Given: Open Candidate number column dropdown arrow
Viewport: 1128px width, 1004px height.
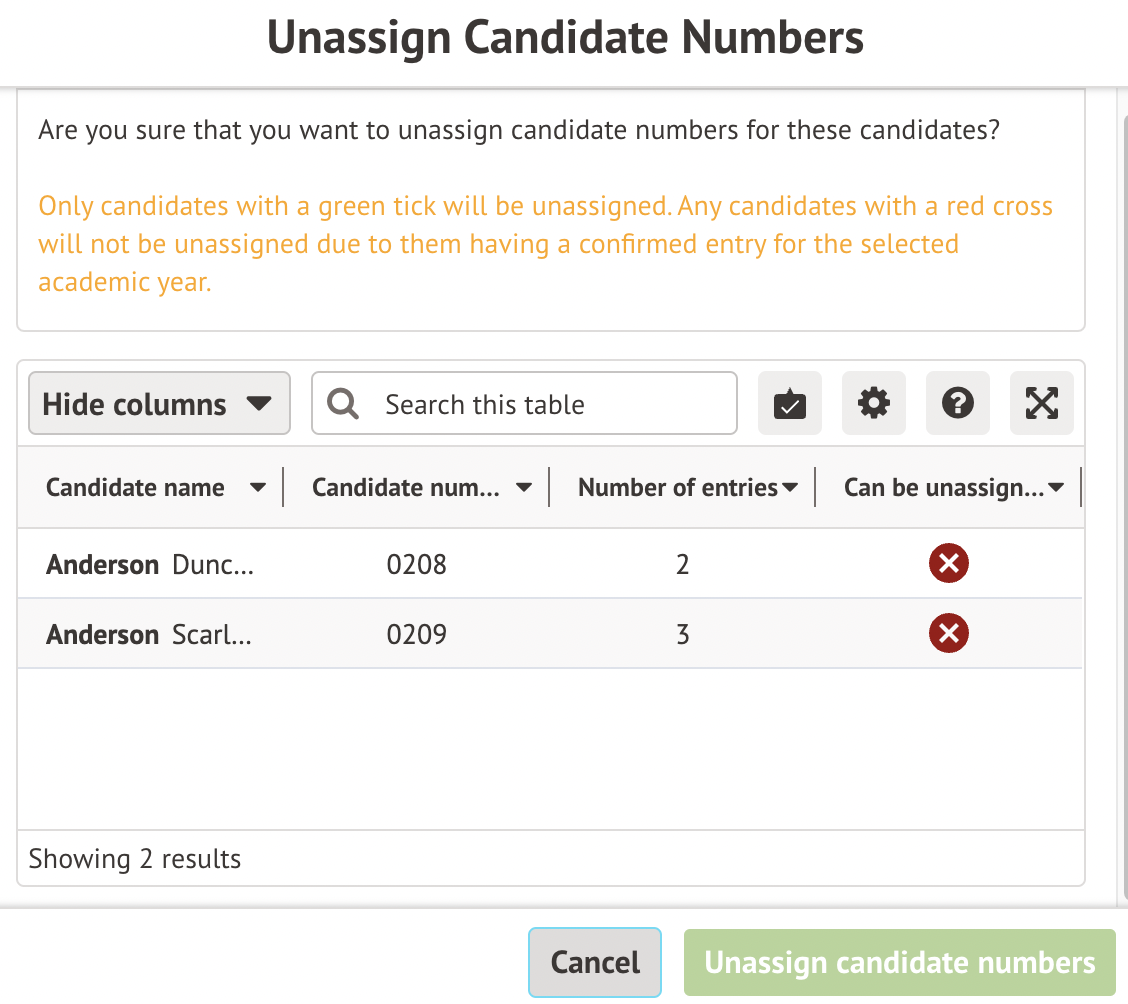Looking at the screenshot, I should pyautogui.click(x=523, y=488).
